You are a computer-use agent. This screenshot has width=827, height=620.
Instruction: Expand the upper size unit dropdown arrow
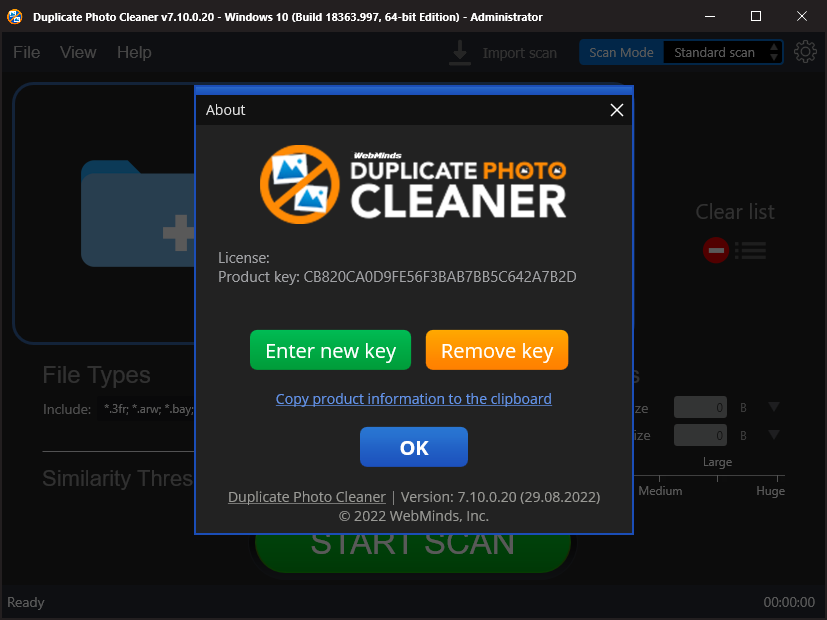774,406
